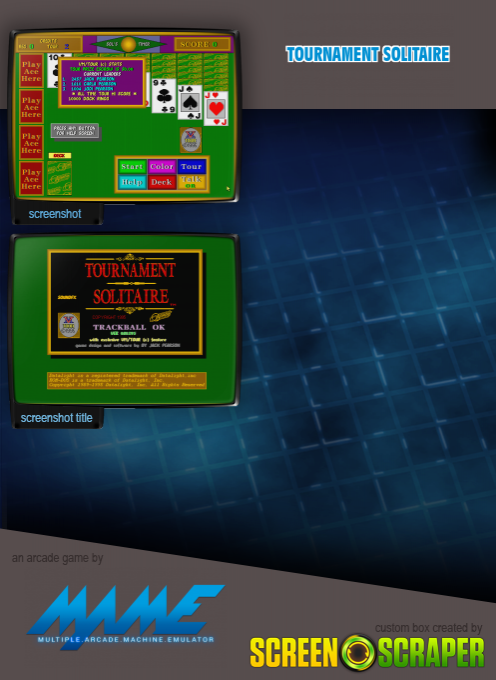Click the Datalight trademark notice box
The image size is (496, 680).
[127, 380]
